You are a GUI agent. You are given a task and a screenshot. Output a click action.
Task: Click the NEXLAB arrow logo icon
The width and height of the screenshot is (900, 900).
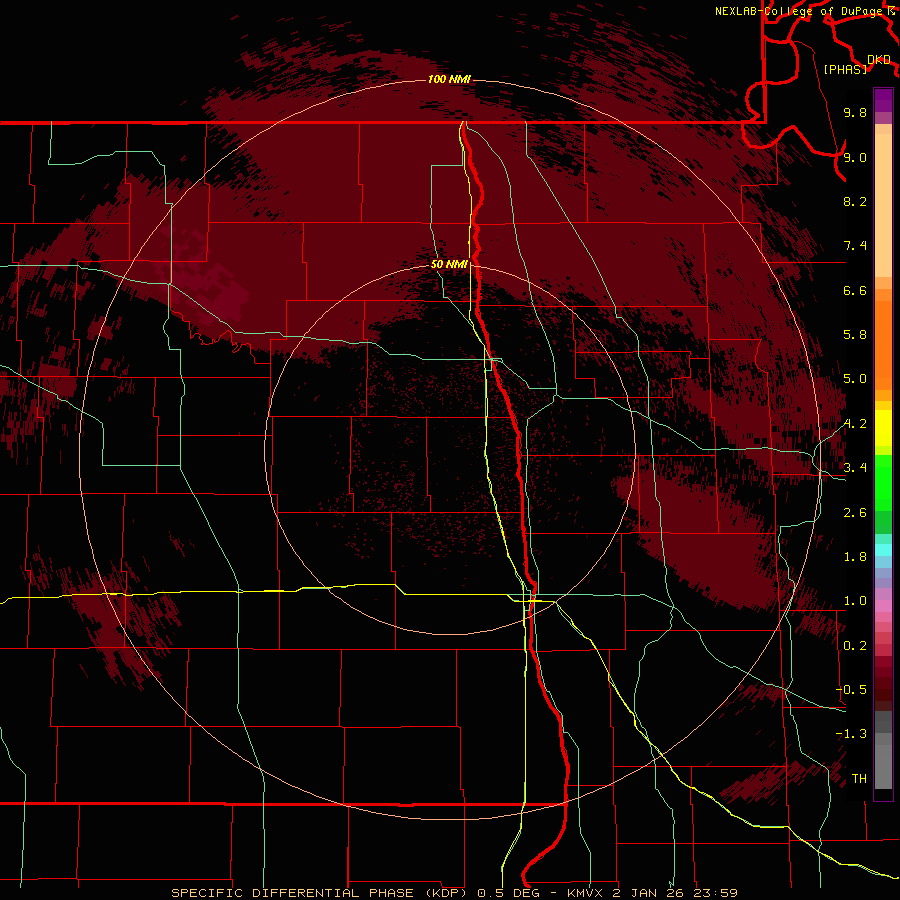892,11
